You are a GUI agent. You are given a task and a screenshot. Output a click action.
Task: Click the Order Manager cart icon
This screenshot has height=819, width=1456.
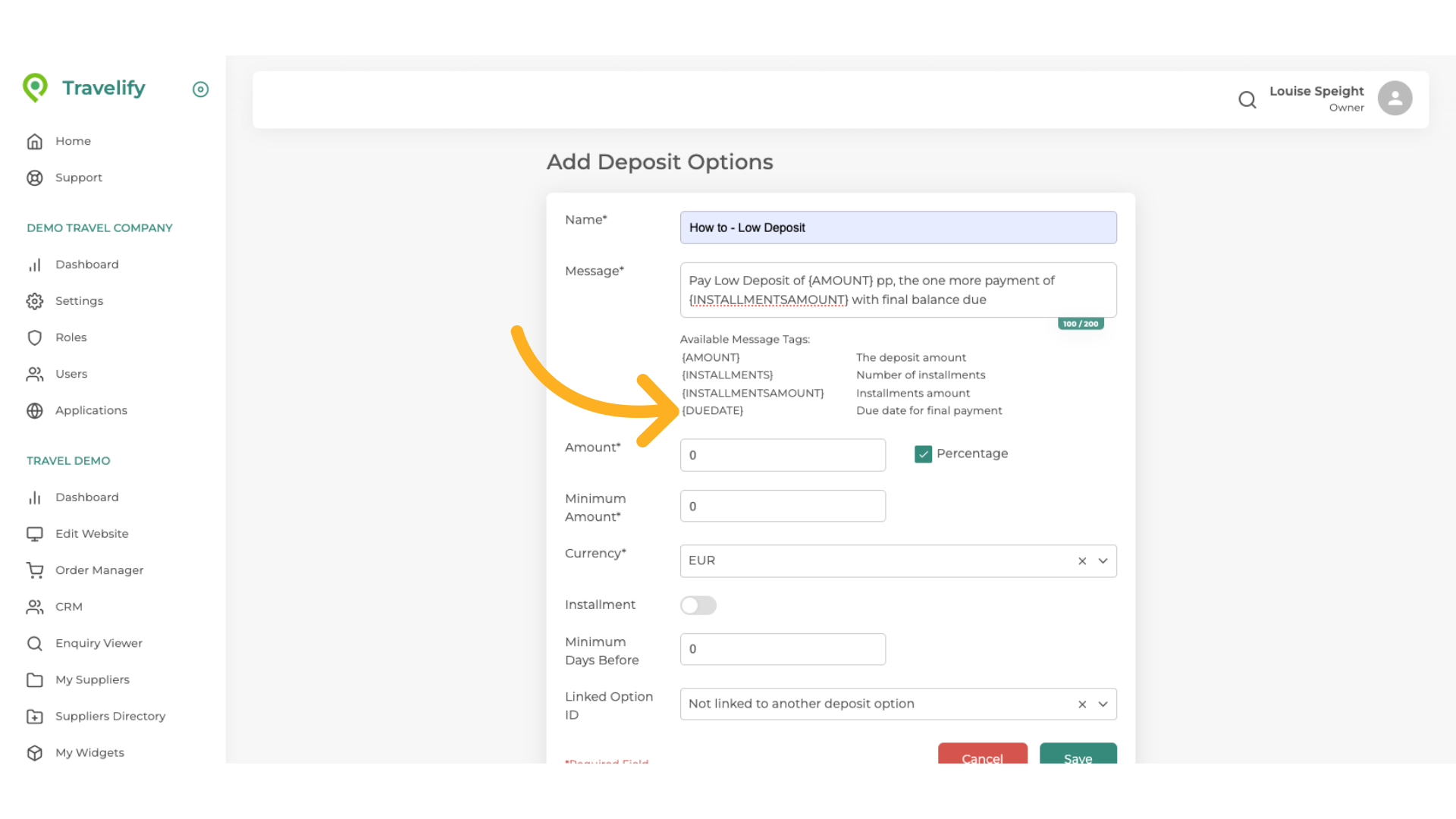35,570
